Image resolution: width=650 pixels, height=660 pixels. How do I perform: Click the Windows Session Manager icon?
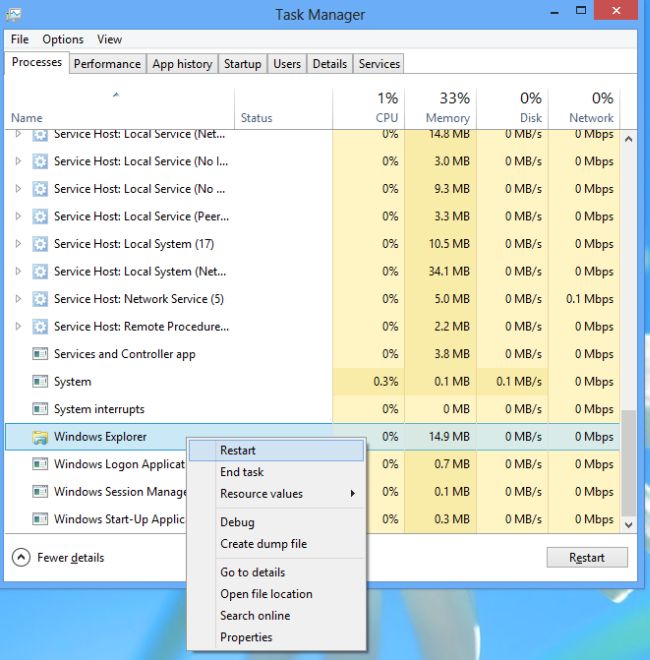tap(40, 492)
